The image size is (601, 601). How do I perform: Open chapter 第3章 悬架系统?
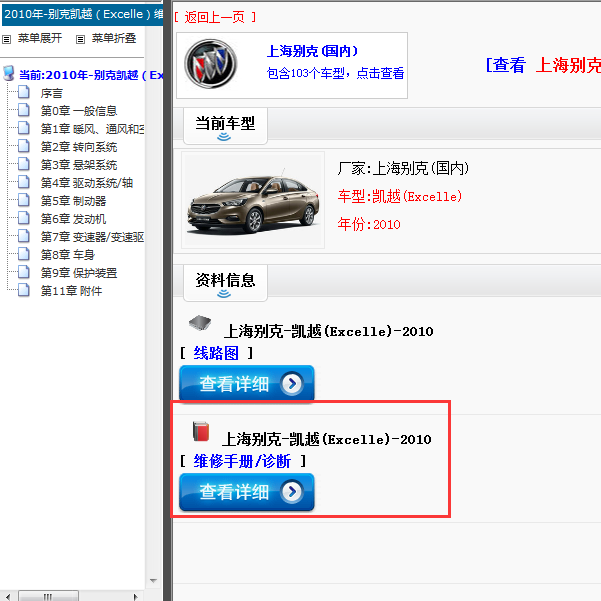pyautogui.click(x=79, y=165)
